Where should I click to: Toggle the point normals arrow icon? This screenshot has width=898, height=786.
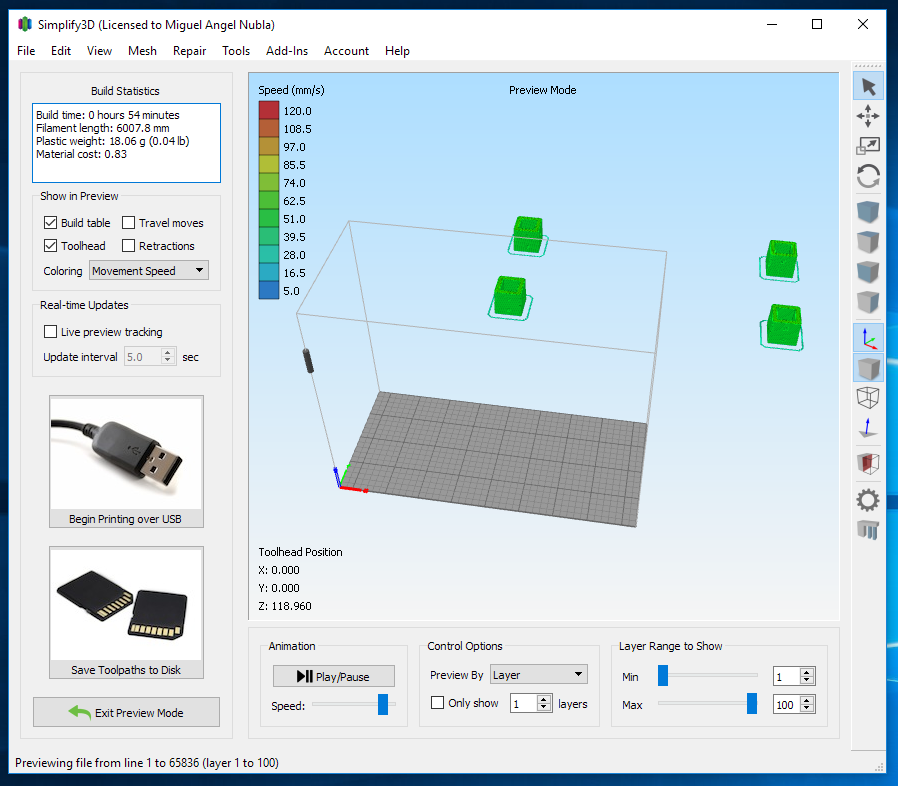tap(868, 428)
